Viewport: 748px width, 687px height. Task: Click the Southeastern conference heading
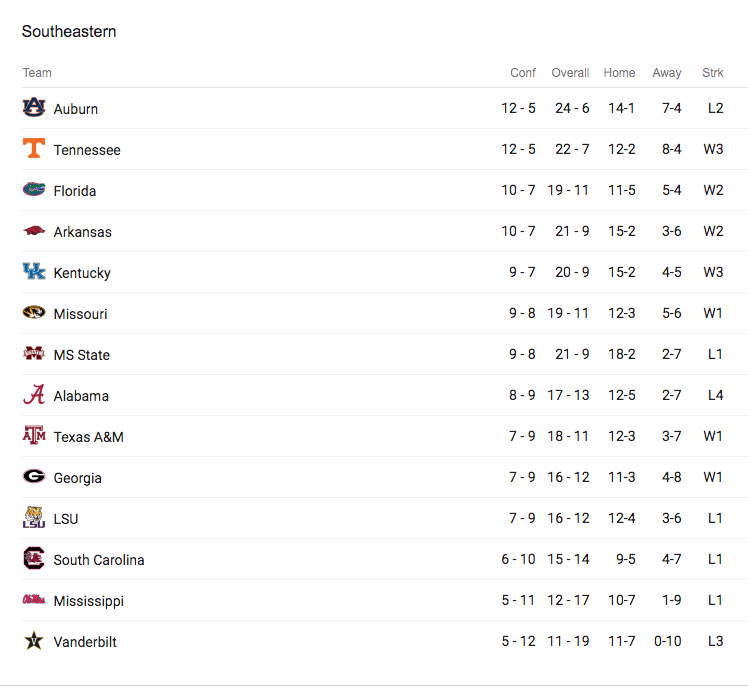(x=69, y=31)
